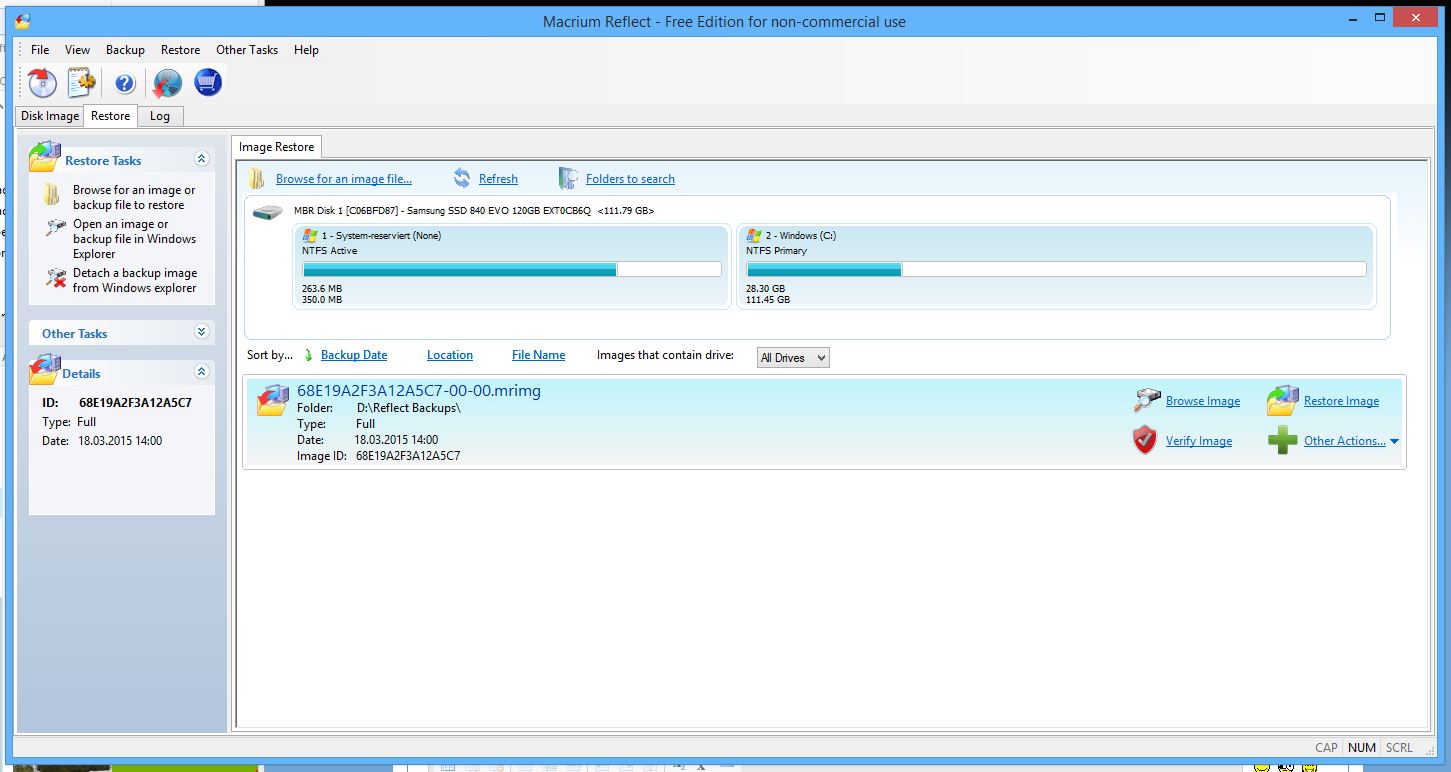Collapse the Restore Tasks panel chevron

point(202,159)
